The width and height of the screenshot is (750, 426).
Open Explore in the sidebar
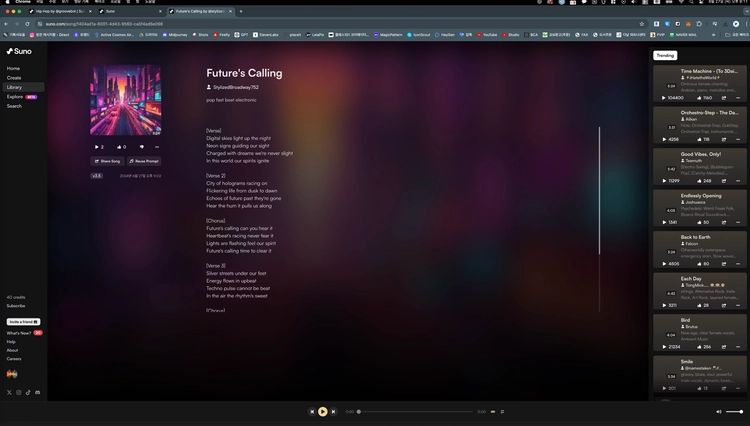click(x=15, y=97)
